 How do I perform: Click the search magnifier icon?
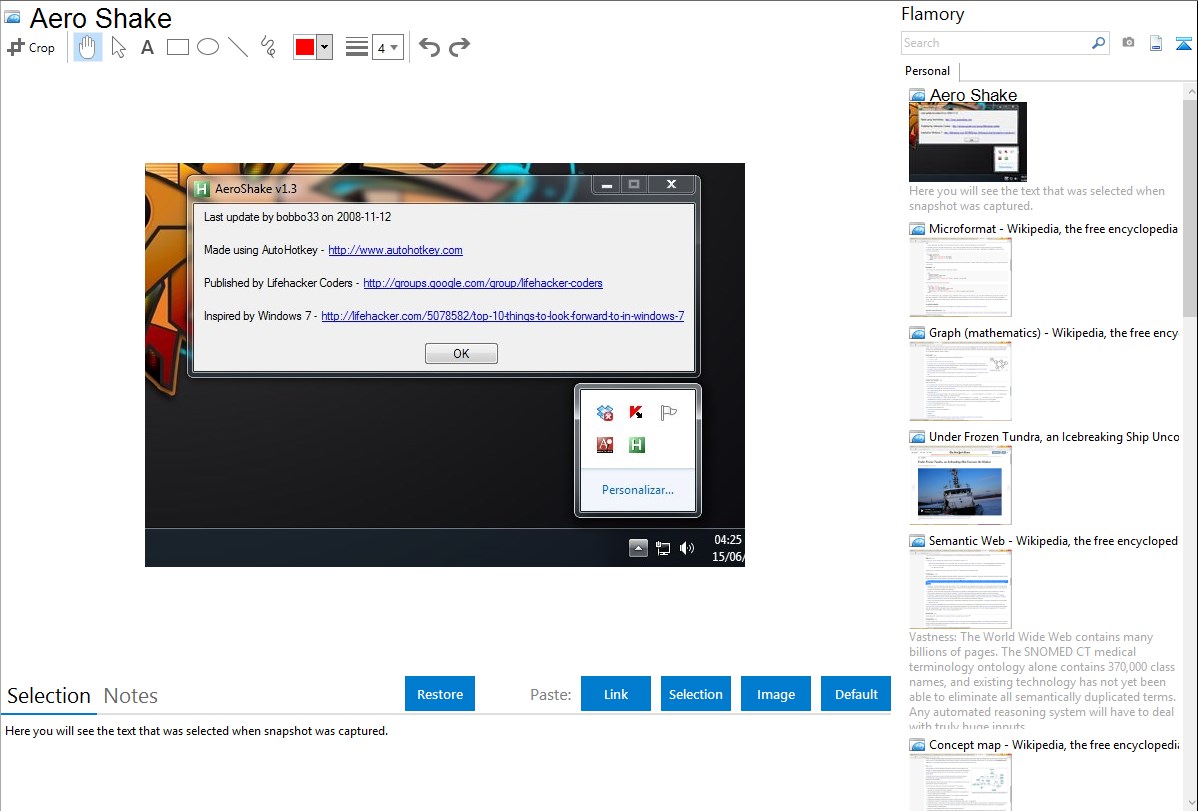pos(1098,43)
